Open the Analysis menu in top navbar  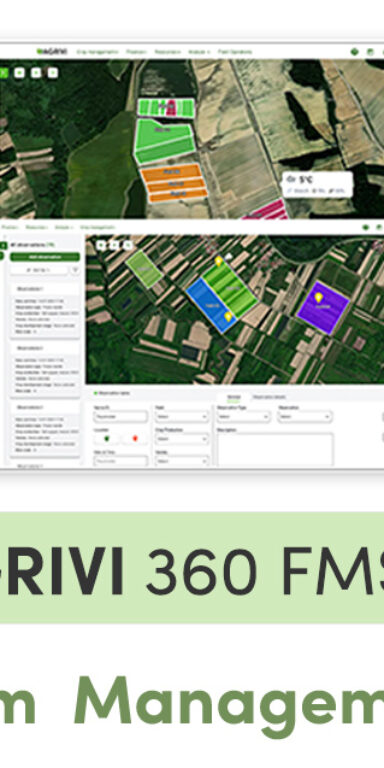click(x=199, y=51)
